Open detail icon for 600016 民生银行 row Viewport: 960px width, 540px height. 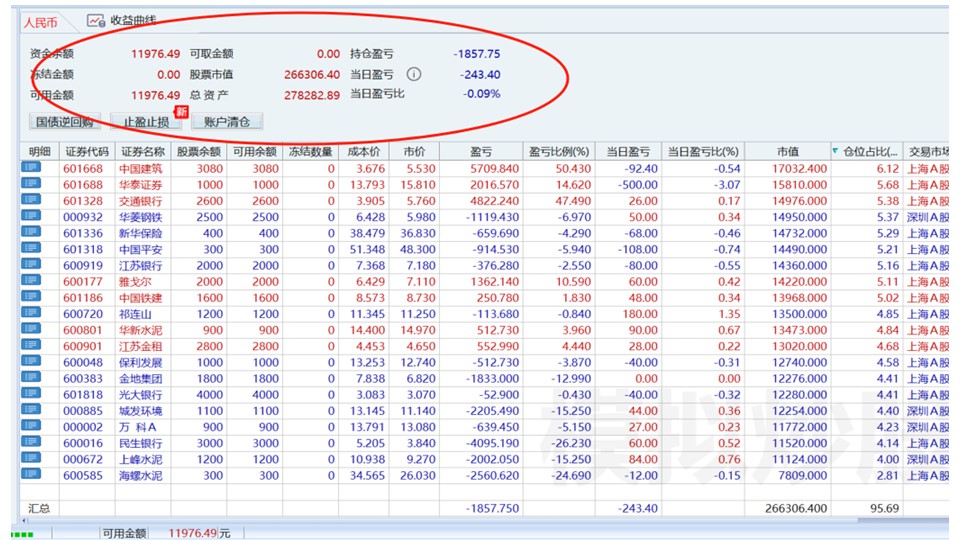point(31,441)
